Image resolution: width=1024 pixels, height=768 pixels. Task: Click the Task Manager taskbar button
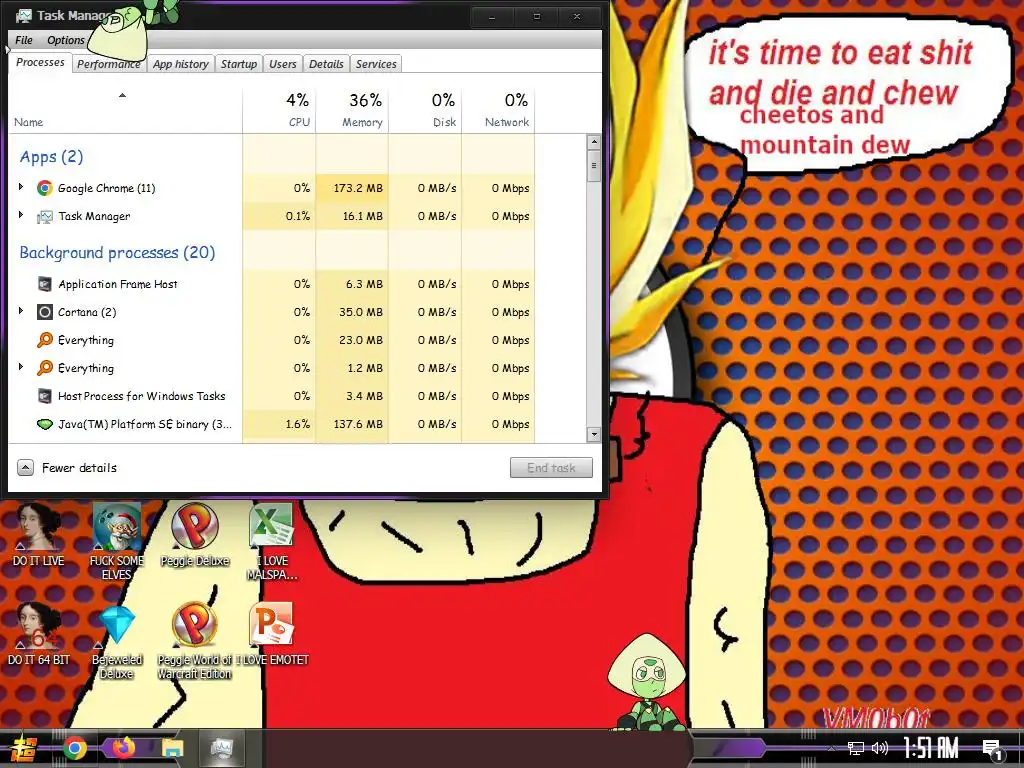coord(222,748)
